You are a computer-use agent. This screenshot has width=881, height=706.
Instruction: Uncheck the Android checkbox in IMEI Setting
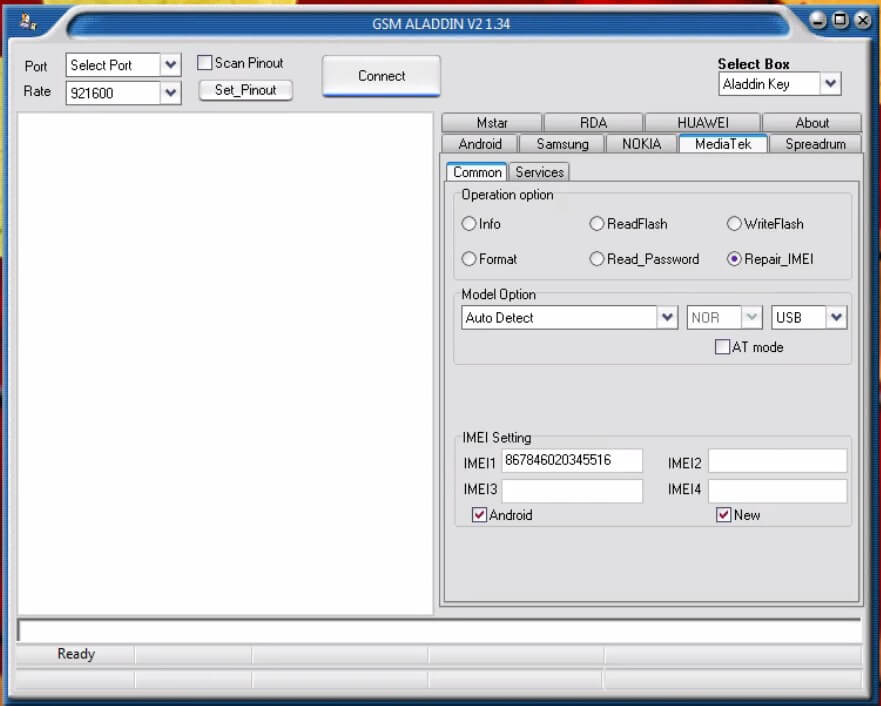[481, 514]
